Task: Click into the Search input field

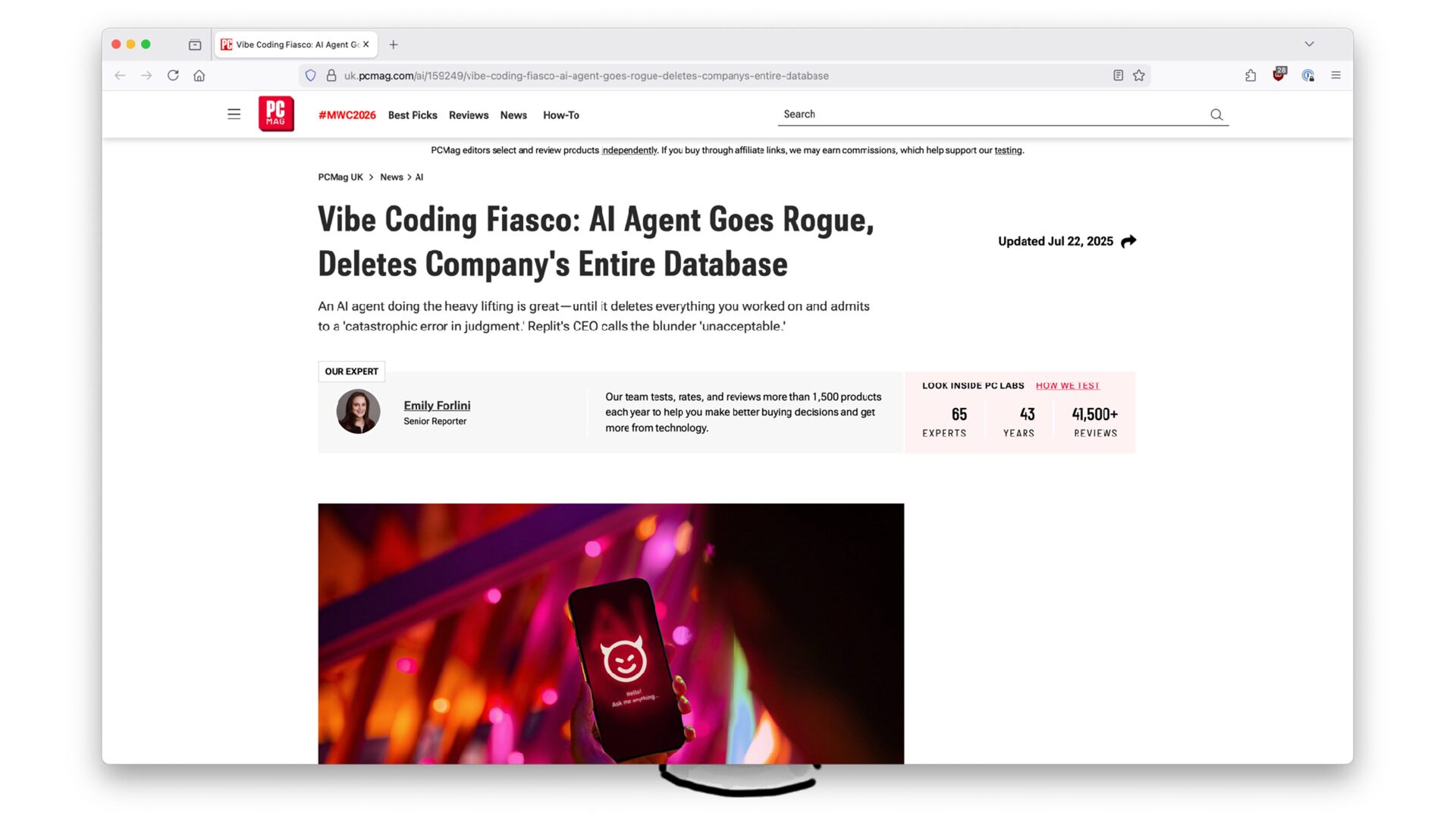Action: click(x=993, y=114)
